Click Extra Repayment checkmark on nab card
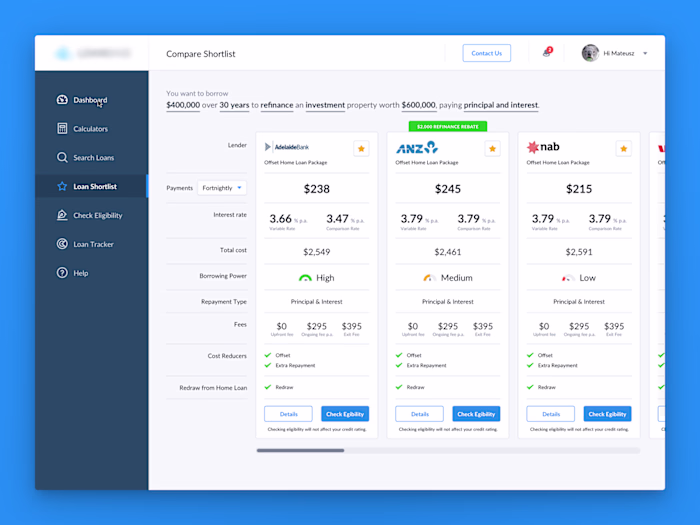The height and width of the screenshot is (525, 700). (530, 365)
